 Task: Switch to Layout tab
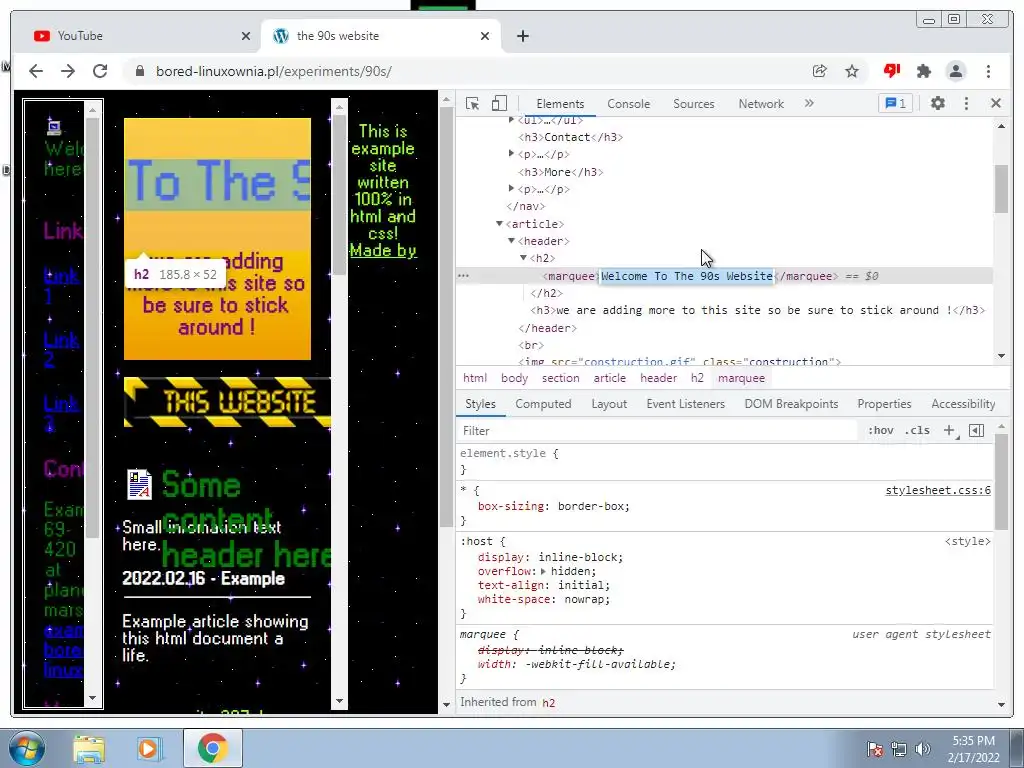point(609,404)
